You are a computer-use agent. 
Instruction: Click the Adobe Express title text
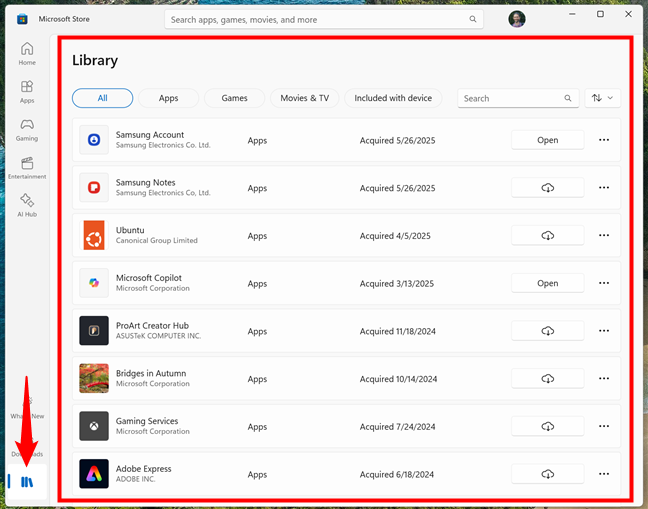143,469
